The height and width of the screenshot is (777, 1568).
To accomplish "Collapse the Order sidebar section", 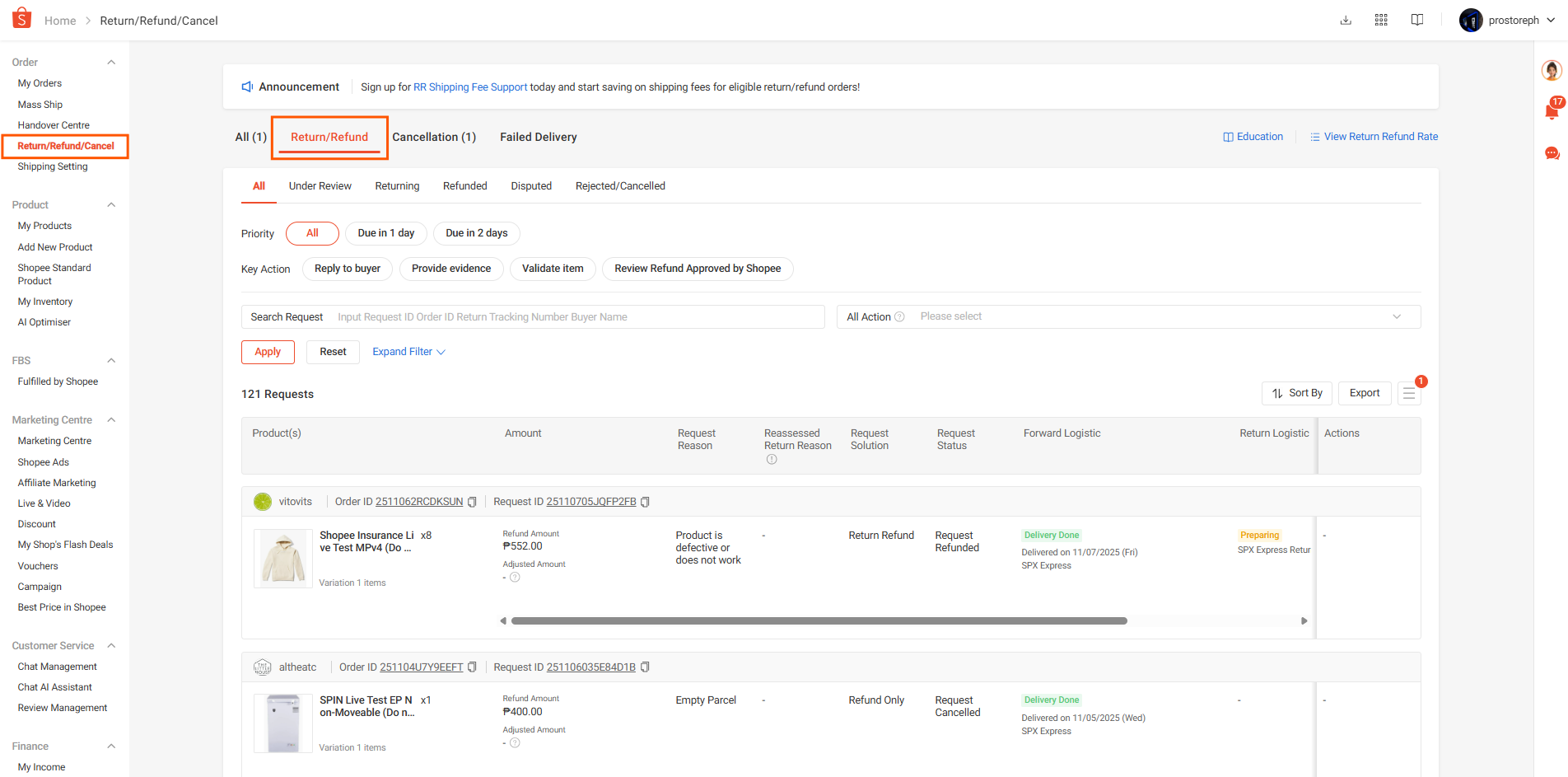I will (x=111, y=63).
